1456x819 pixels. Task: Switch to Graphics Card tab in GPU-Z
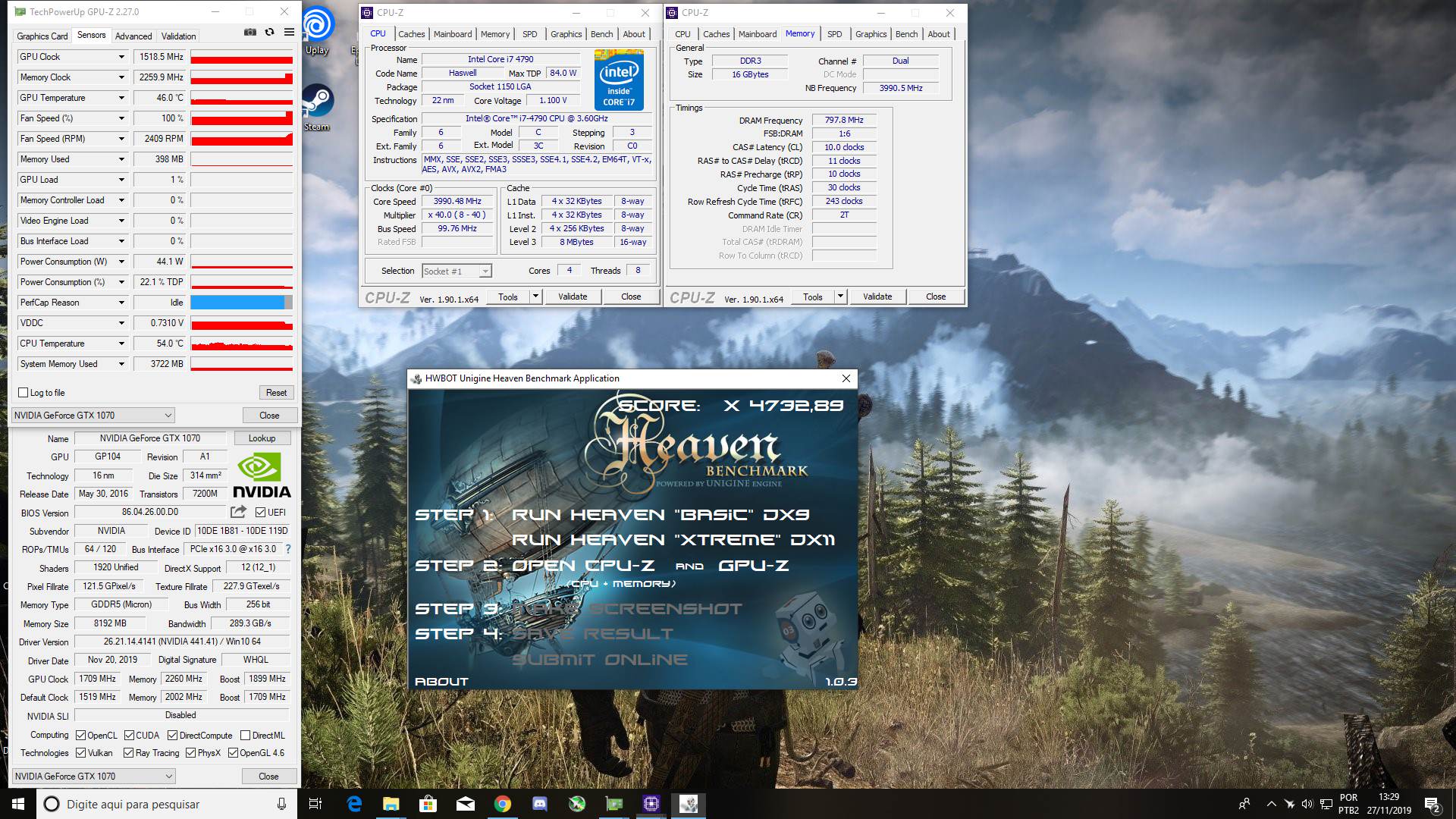pos(42,36)
